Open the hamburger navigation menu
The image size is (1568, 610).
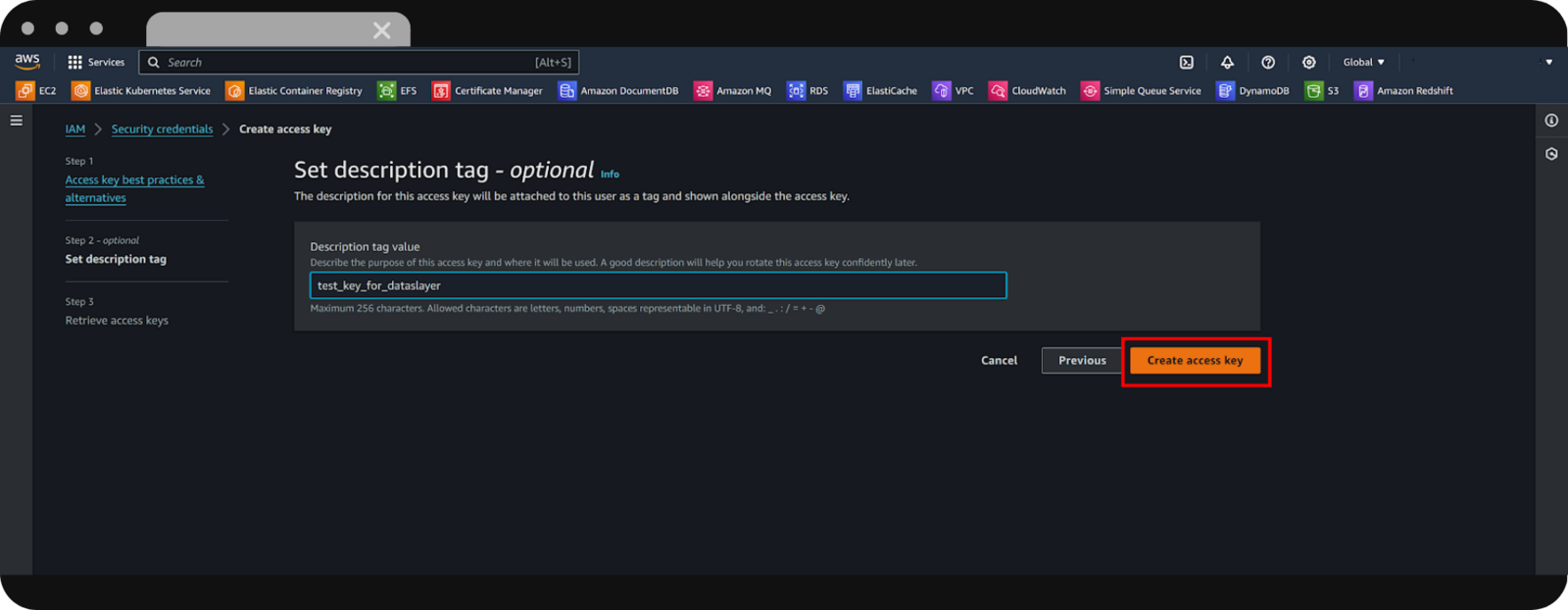tap(16, 121)
